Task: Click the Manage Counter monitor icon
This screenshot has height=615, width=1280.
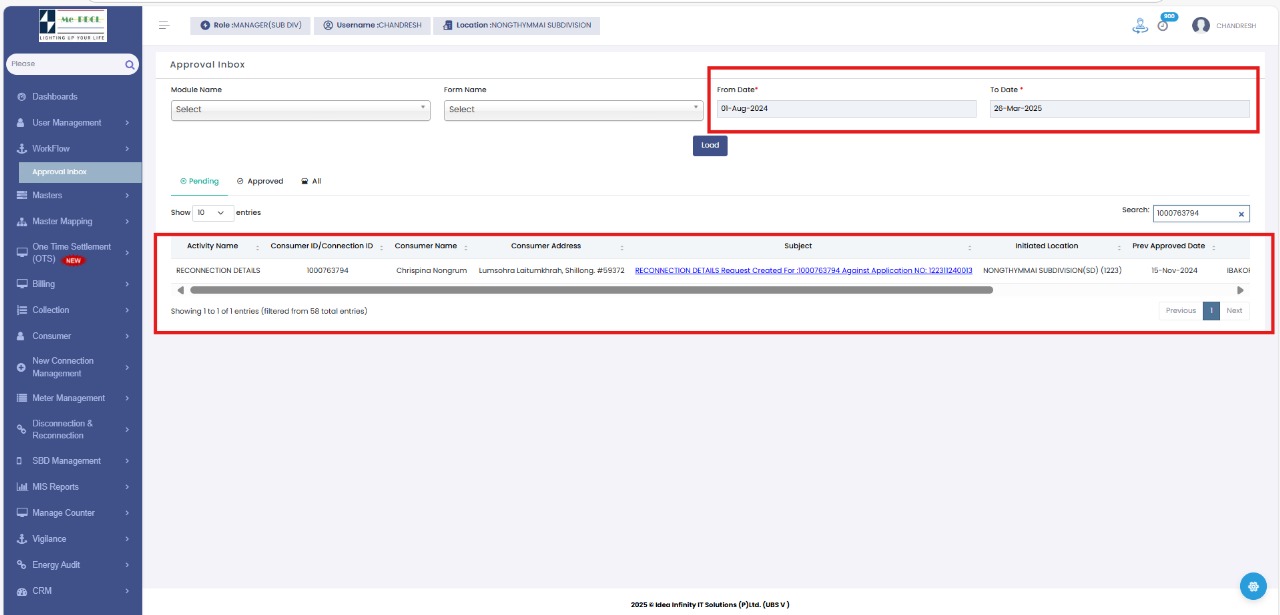Action: tap(21, 513)
